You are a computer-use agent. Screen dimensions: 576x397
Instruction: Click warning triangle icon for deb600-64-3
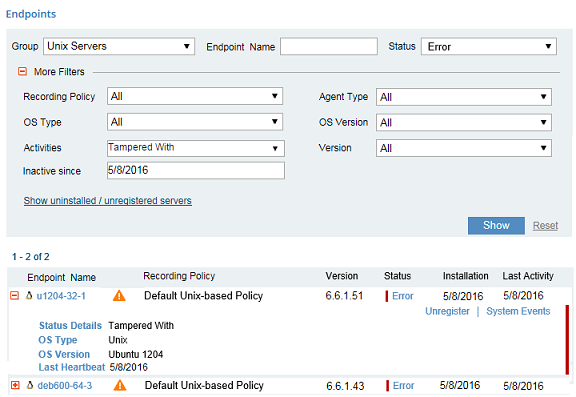120,385
